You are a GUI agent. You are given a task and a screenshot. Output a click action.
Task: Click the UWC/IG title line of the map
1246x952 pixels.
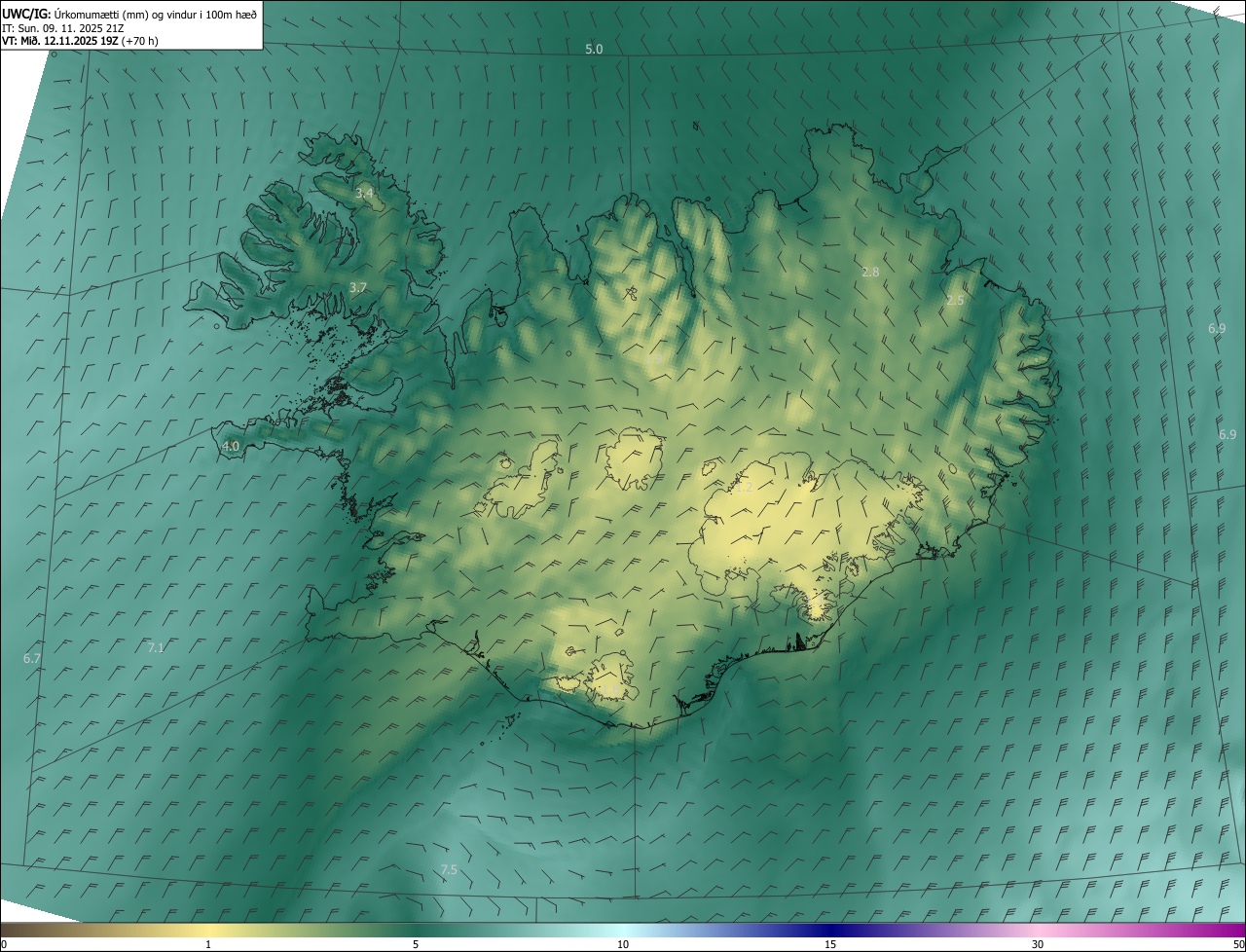129,14
